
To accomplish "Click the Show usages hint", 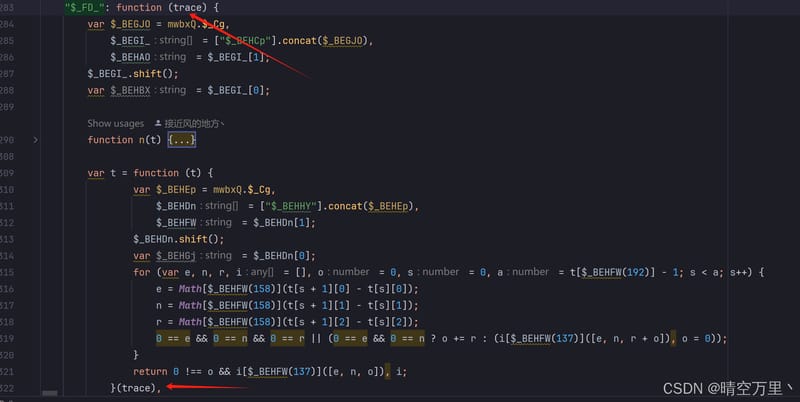I will click(x=116, y=123).
